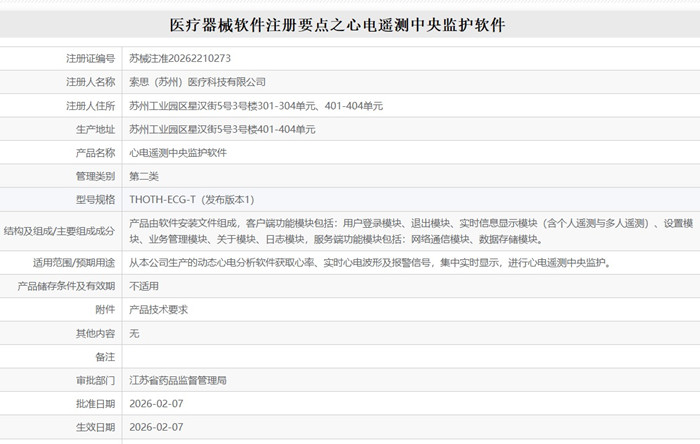700x444 pixels.
Task: Click product name 心电遥测中央监护软件 value
Action: (178, 153)
